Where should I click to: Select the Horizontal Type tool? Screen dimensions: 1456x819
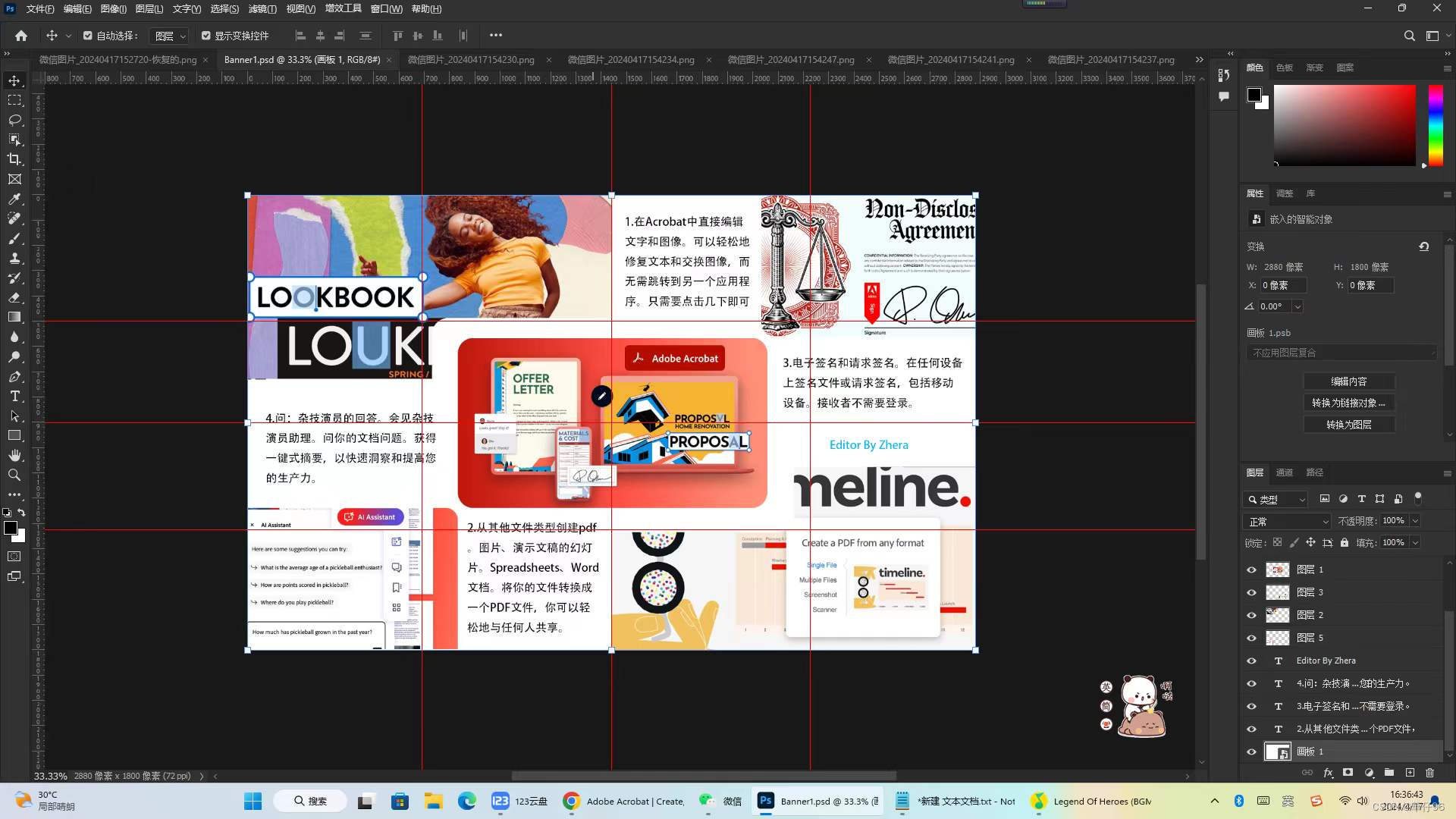(x=14, y=396)
